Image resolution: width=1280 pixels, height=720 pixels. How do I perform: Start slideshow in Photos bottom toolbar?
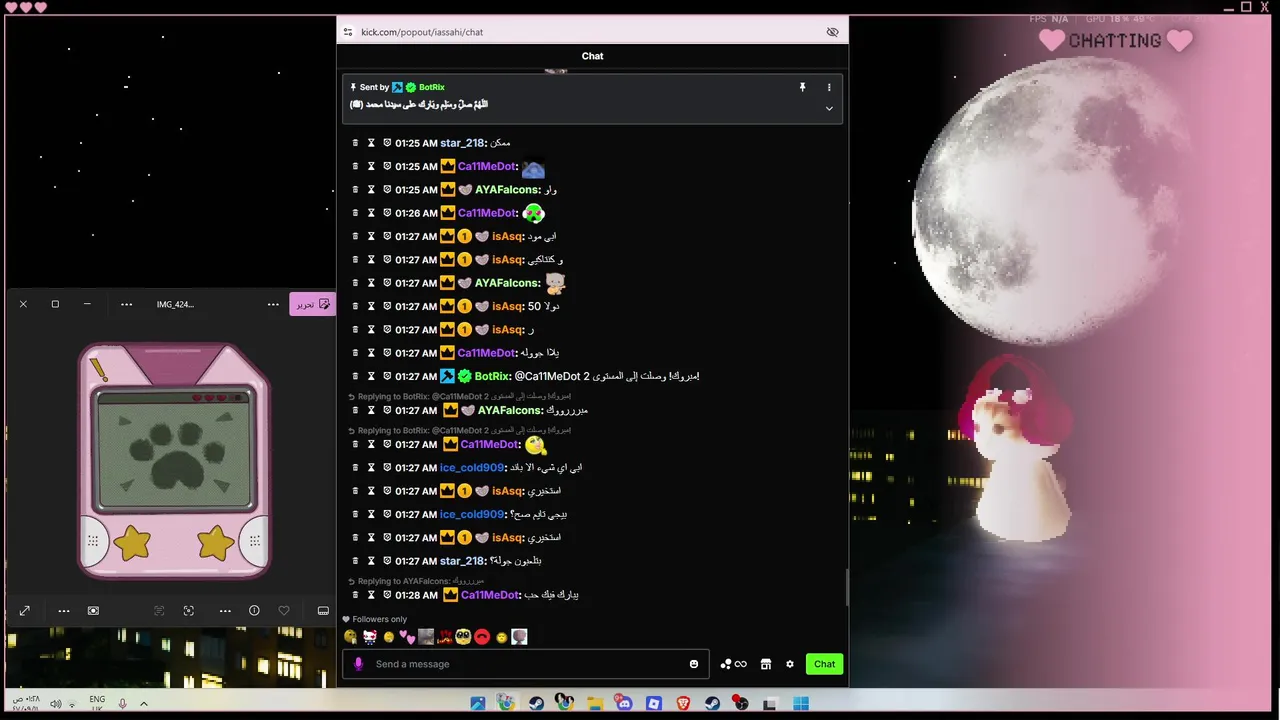[x=93, y=611]
